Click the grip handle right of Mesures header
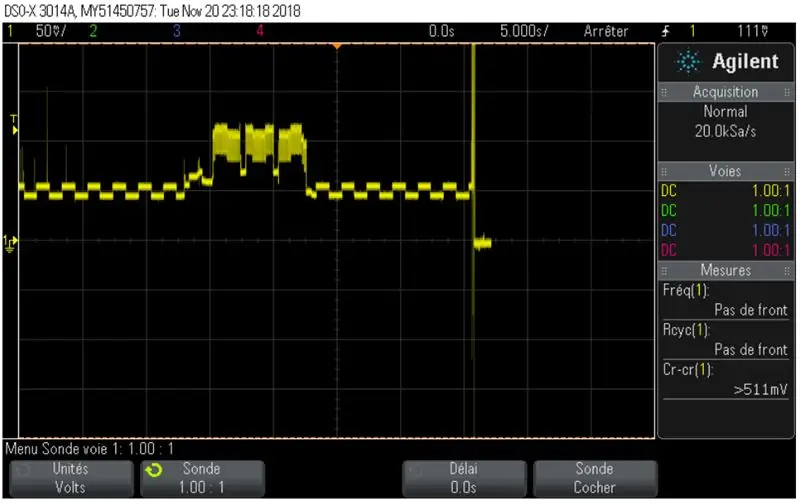 tap(787, 270)
